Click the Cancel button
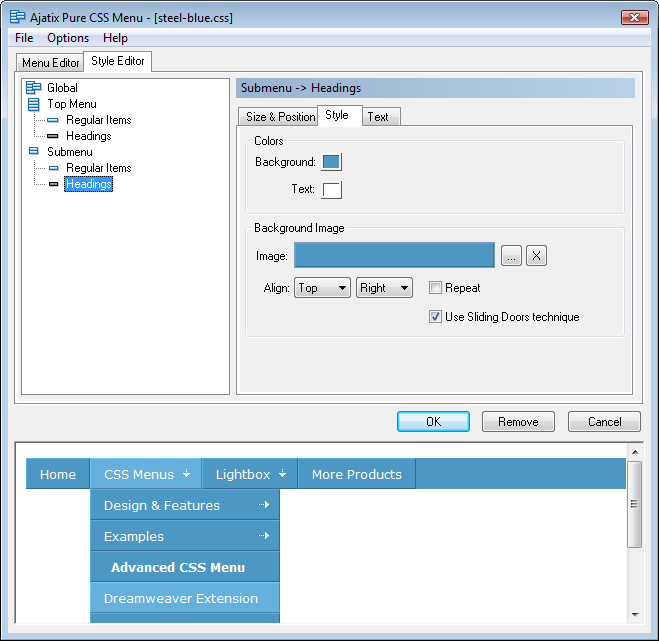 [604, 422]
